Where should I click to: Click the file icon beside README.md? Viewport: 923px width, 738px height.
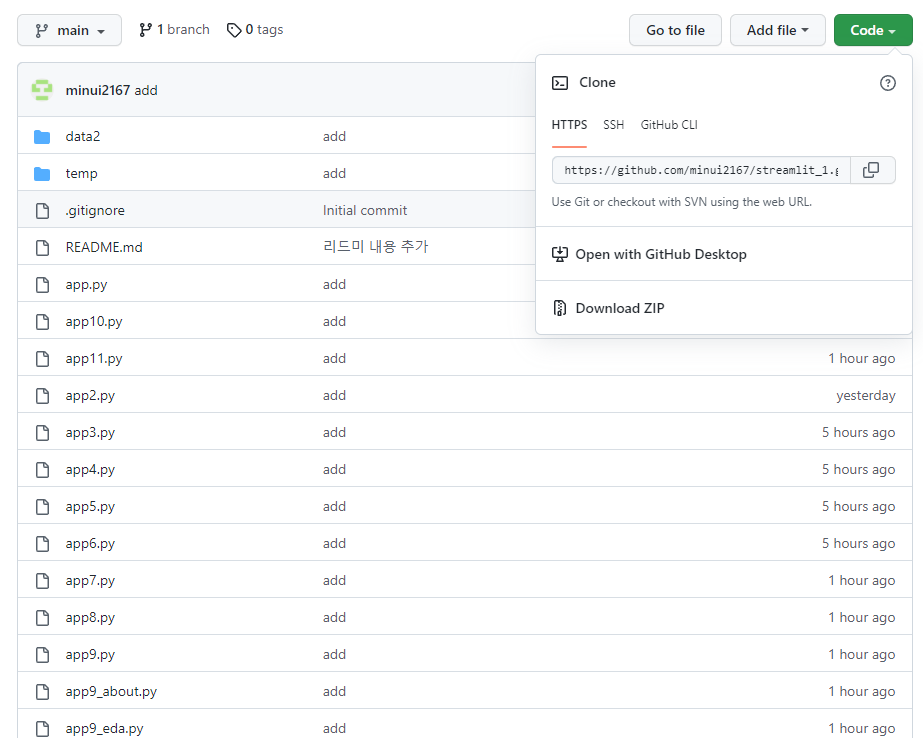pyautogui.click(x=42, y=248)
